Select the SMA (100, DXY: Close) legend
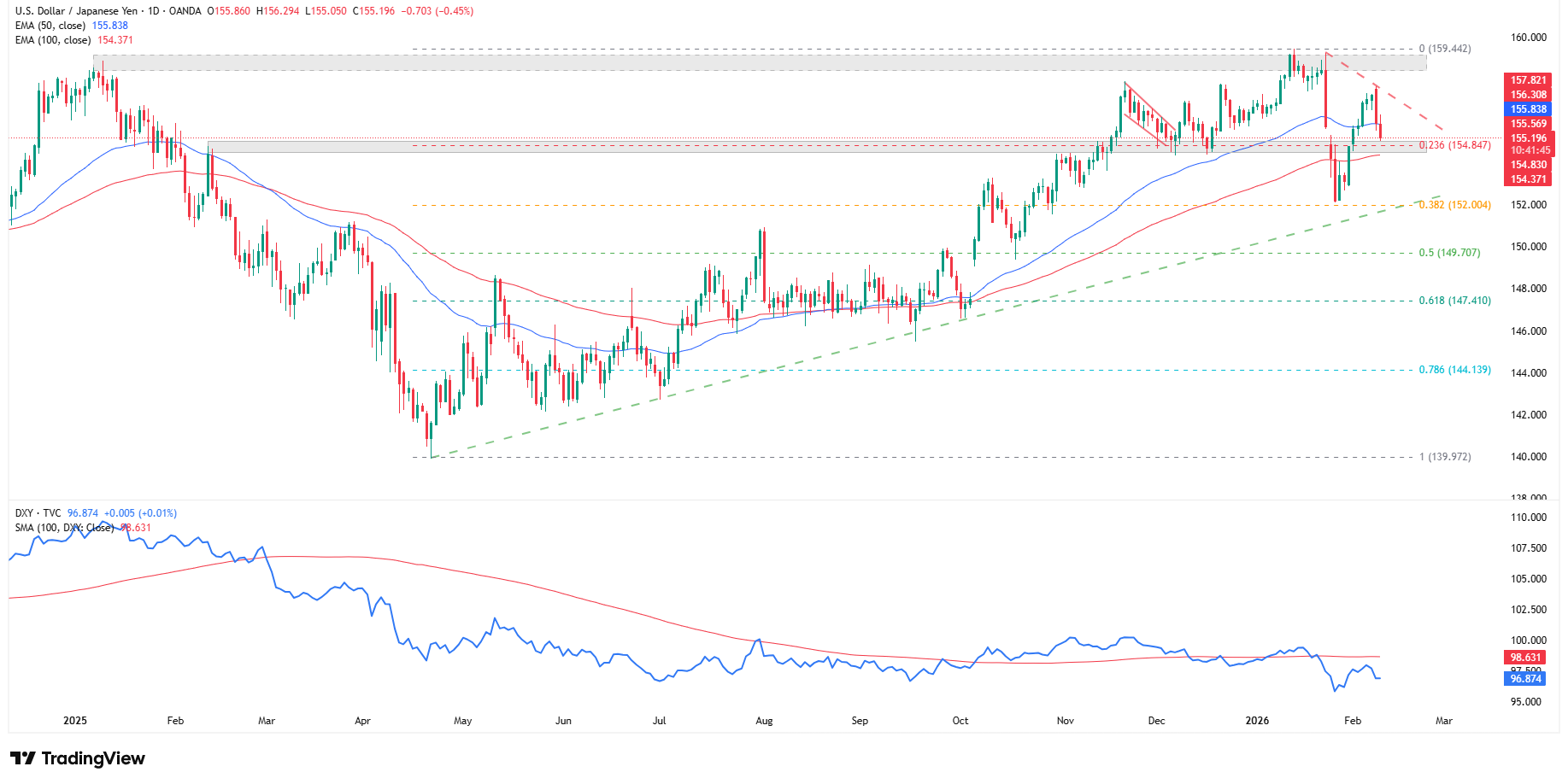Viewport: 1568px width, 784px height. coord(64,528)
